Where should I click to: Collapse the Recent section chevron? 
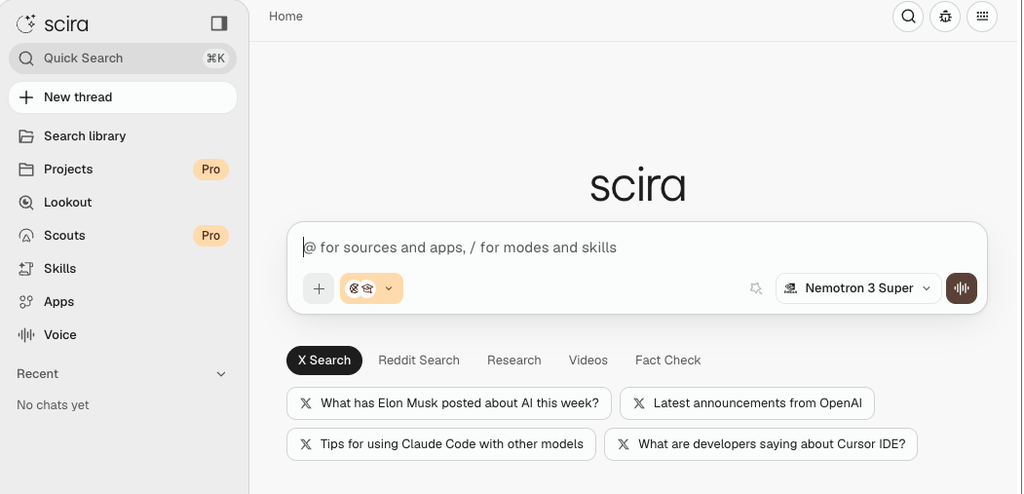click(x=221, y=374)
